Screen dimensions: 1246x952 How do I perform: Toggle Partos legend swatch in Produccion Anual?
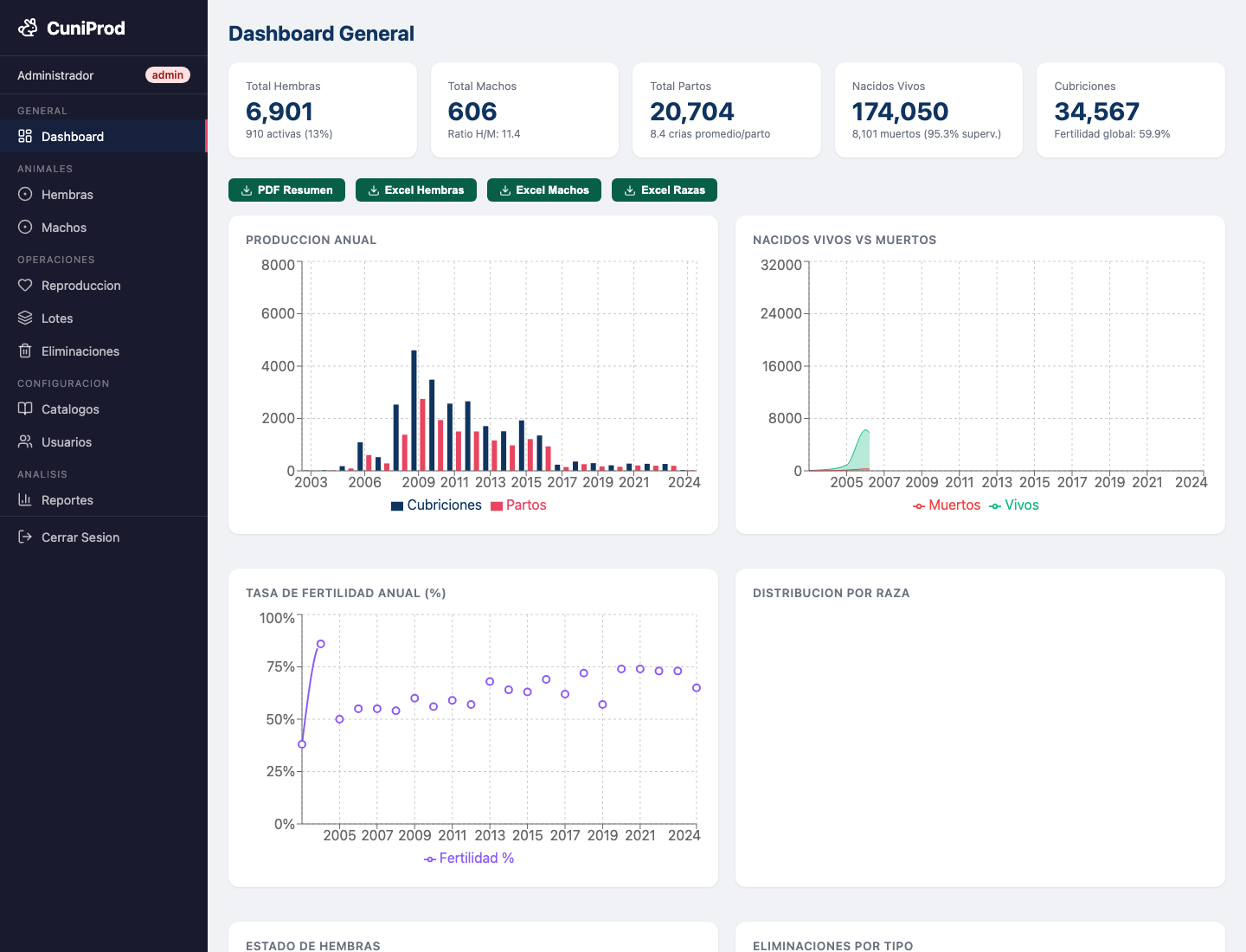pyautogui.click(x=497, y=505)
